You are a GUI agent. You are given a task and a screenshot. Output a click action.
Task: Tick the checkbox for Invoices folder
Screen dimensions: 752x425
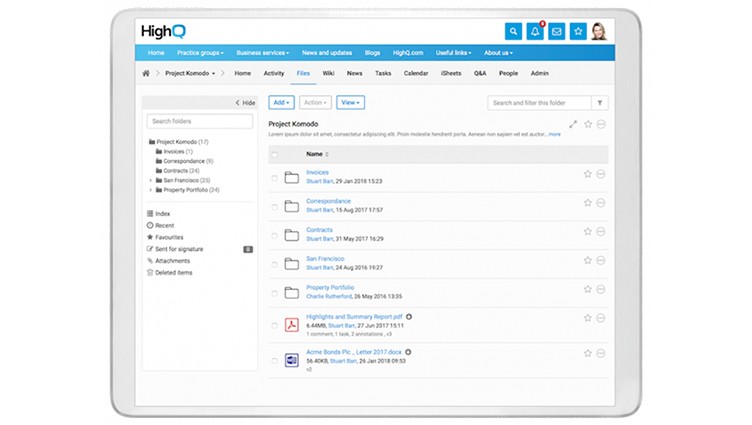274,178
